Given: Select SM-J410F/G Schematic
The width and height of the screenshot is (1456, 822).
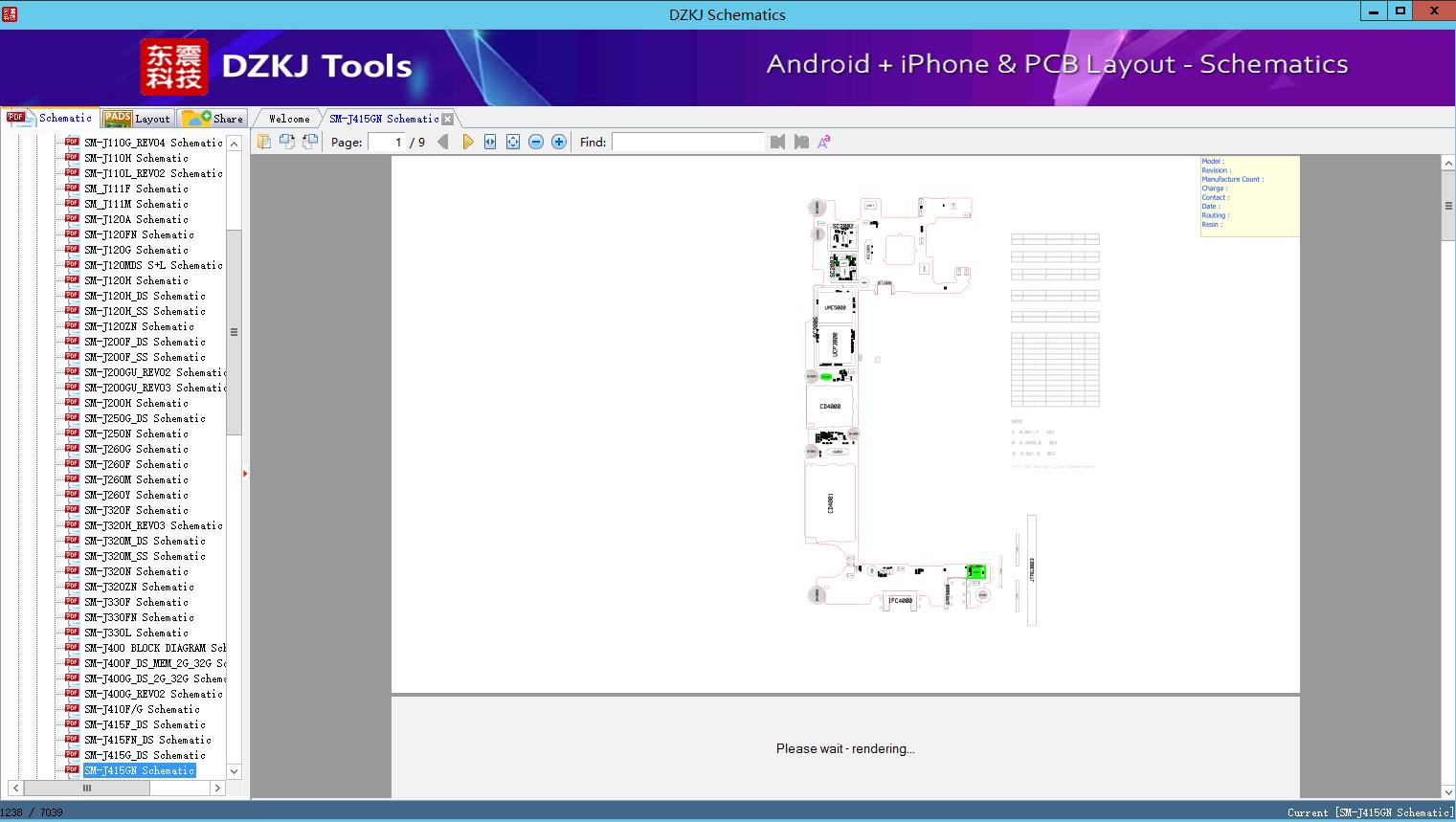Looking at the screenshot, I should point(142,709).
